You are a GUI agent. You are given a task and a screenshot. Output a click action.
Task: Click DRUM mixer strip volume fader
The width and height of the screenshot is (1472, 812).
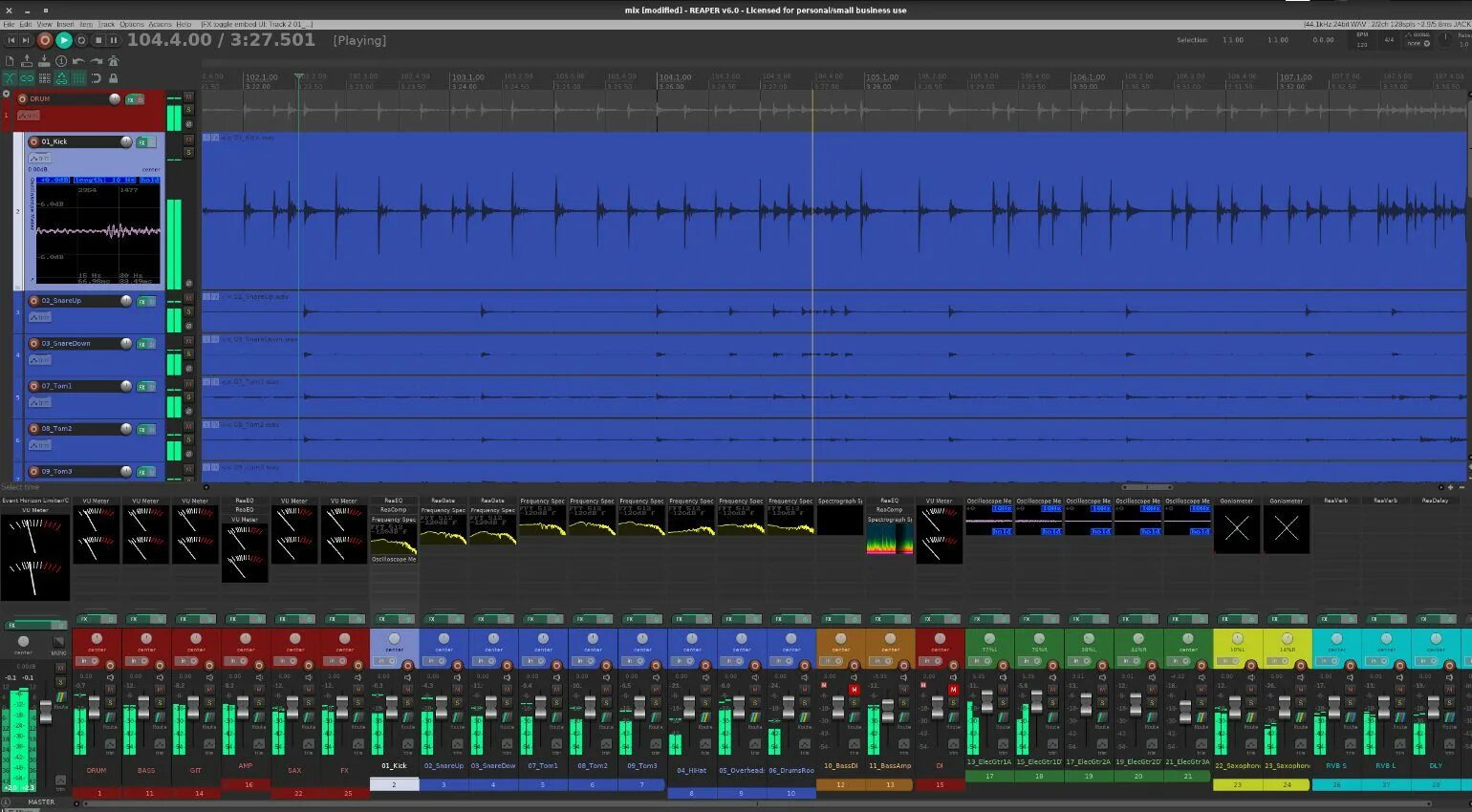[94, 707]
